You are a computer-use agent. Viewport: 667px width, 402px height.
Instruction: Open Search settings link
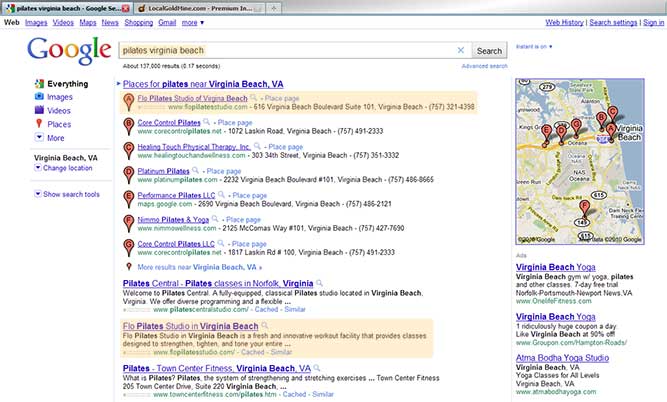click(x=613, y=23)
